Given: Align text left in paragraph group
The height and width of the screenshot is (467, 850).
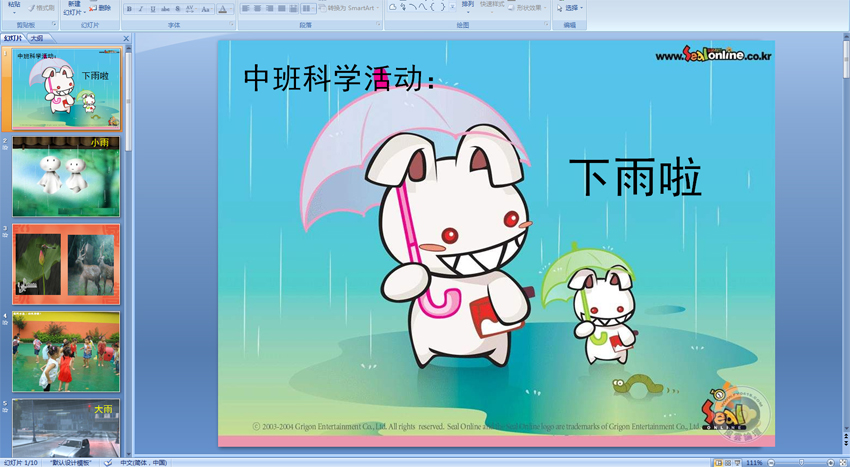Looking at the screenshot, I should click(246, 9).
